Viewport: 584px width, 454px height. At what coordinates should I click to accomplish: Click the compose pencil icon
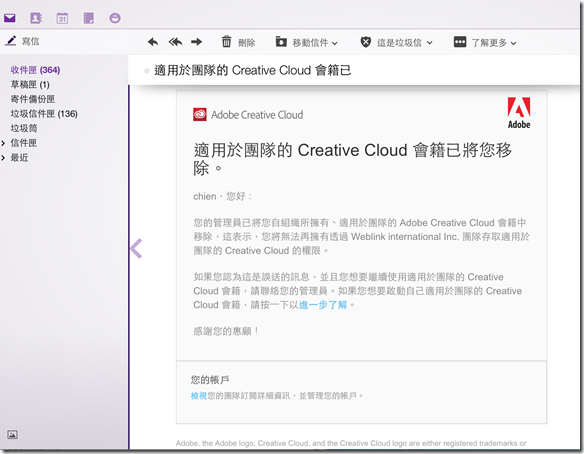tap(11, 41)
